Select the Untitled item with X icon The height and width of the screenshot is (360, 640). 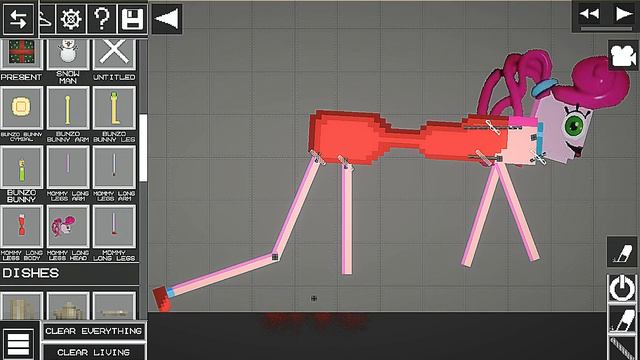(114, 54)
